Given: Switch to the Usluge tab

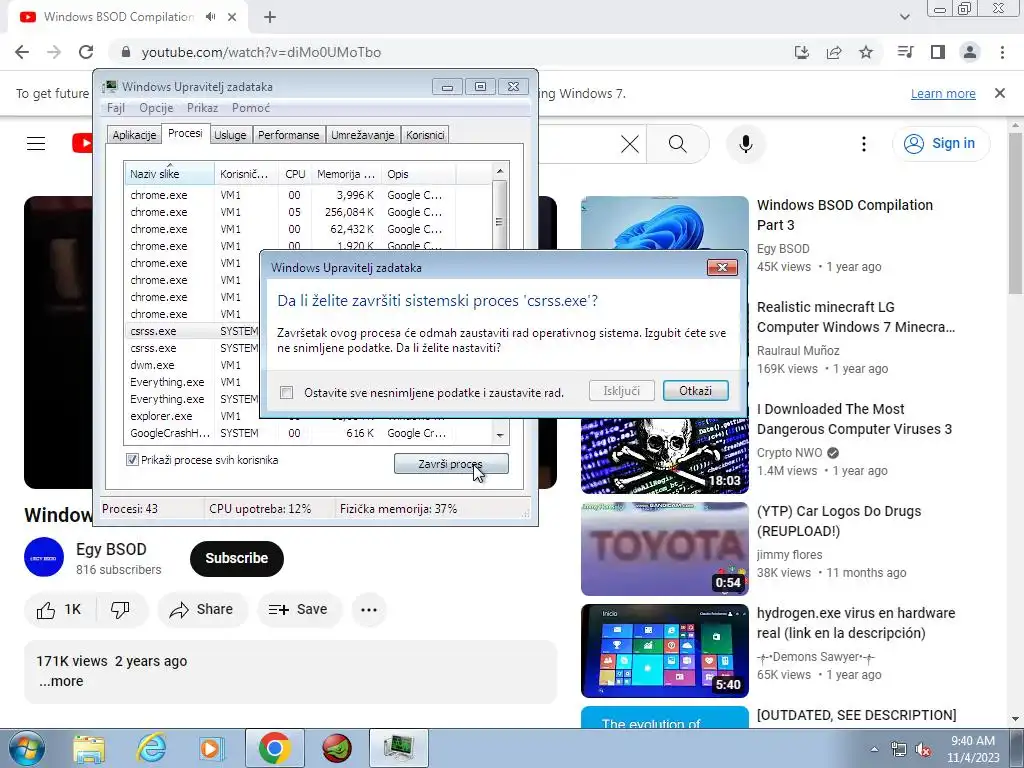Looking at the screenshot, I should coord(230,135).
